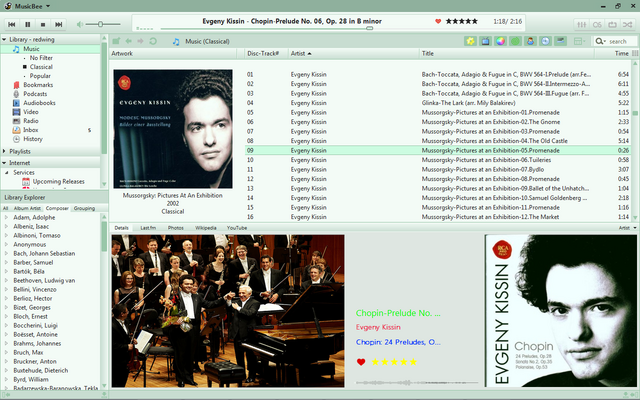Collapse the Library - redwing section
The image size is (640, 400).
coord(4,40)
